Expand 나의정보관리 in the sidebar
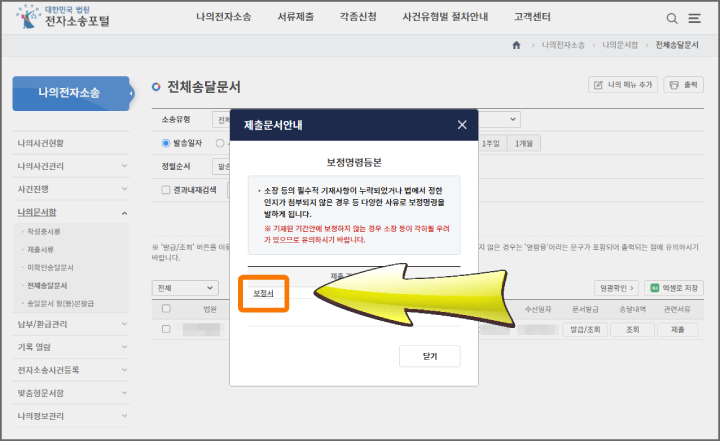Image resolution: width=720 pixels, height=441 pixels. click(x=73, y=416)
